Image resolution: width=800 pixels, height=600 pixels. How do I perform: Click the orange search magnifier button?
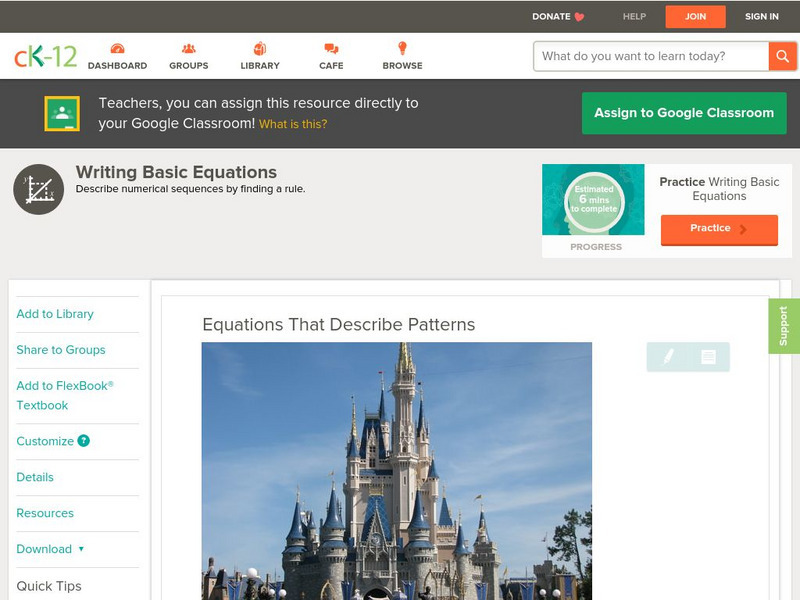782,56
